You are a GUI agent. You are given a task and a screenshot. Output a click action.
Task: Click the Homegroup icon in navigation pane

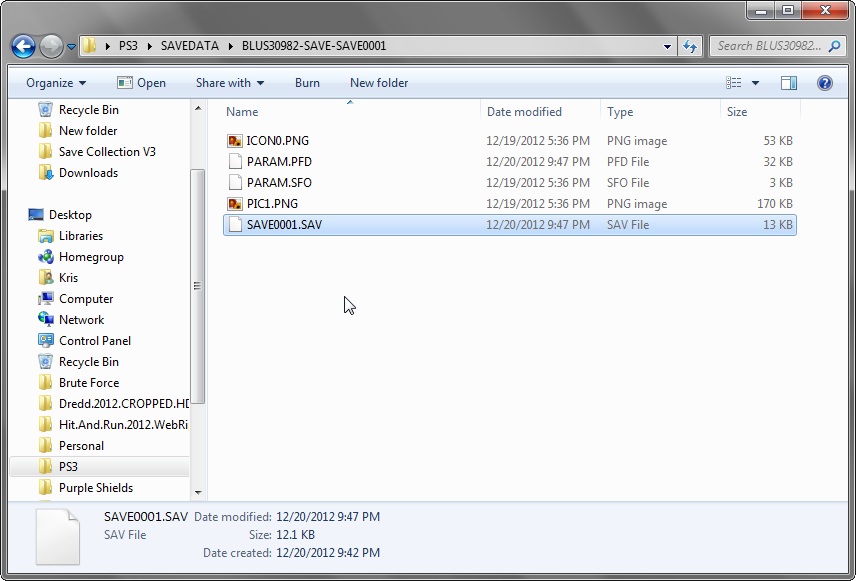(46, 257)
